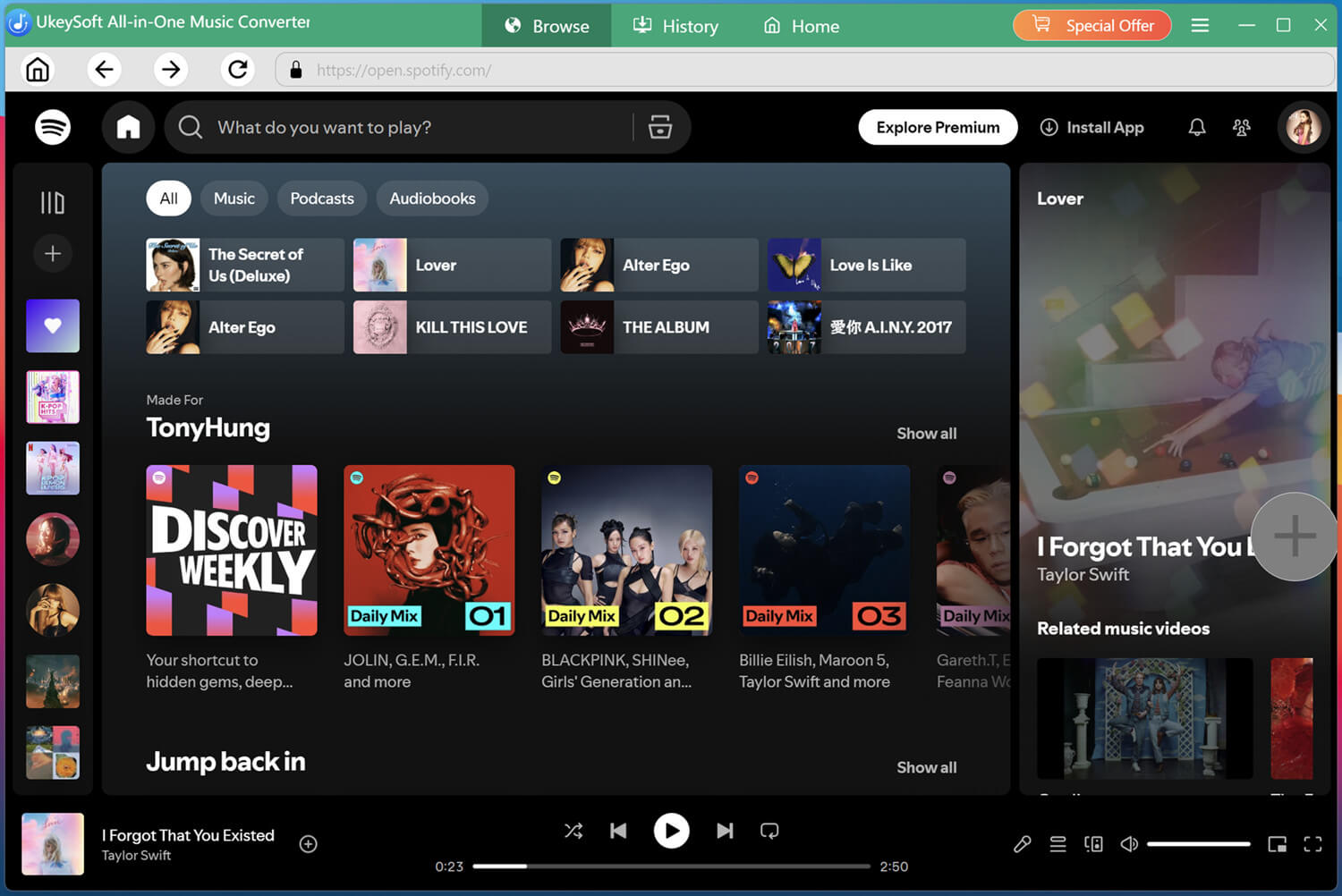Click the Explore Premium button
This screenshot has height=896, width=1342.
click(x=938, y=127)
